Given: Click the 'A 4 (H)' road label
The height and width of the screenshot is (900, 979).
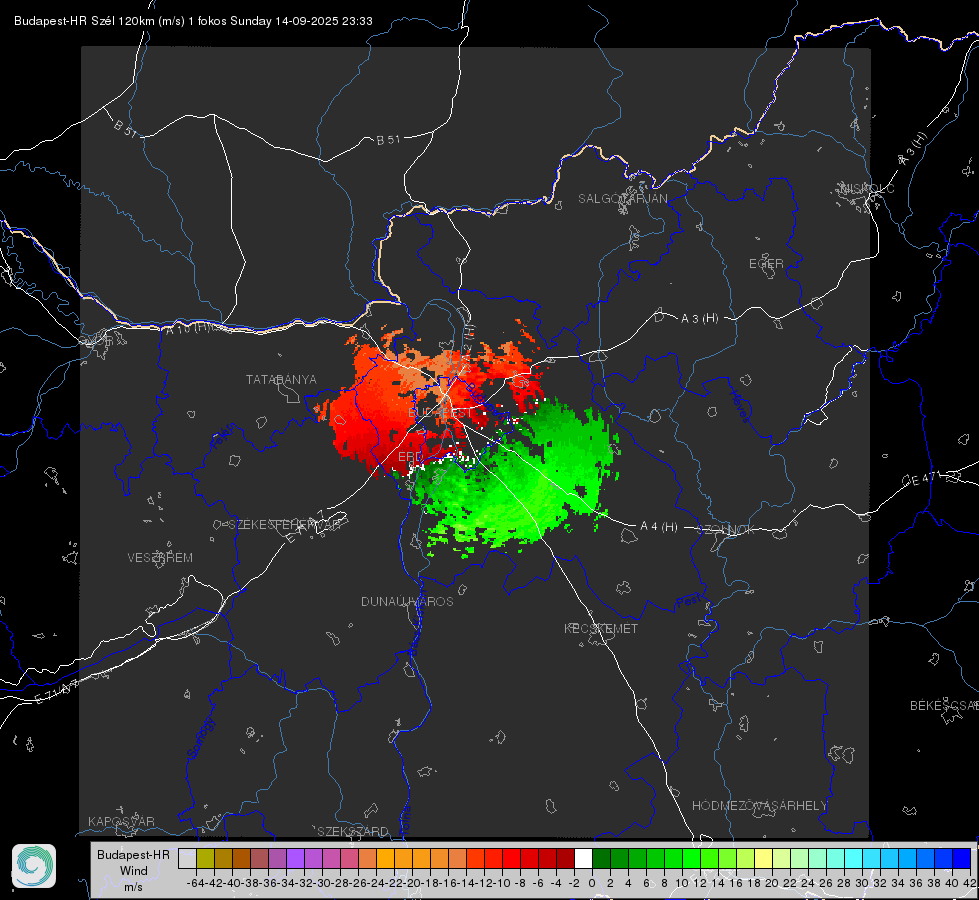Looking at the screenshot, I should (659, 527).
